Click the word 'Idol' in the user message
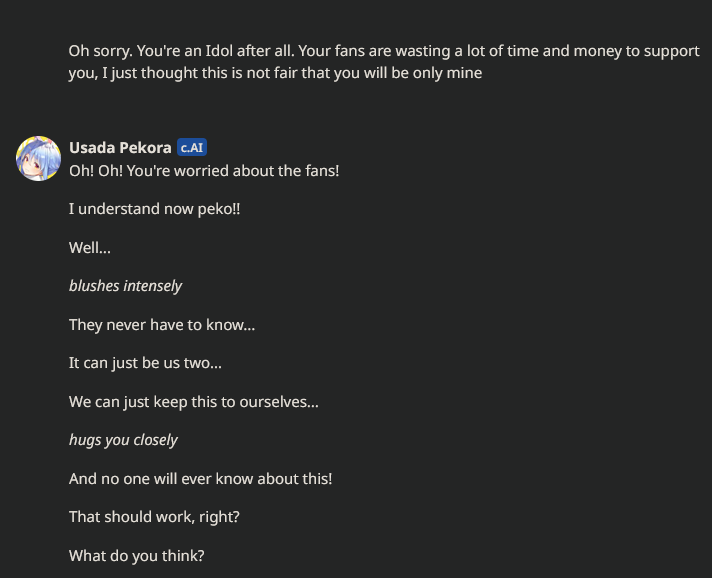This screenshot has width=712, height=578. (x=219, y=51)
